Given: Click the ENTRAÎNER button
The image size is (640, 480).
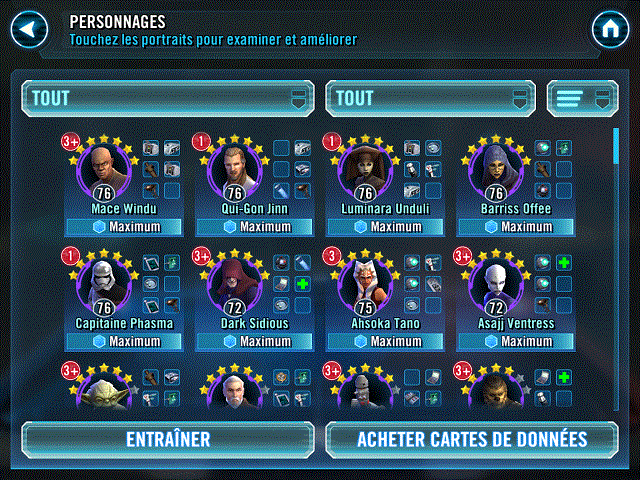Looking at the screenshot, I should (x=168, y=440).
